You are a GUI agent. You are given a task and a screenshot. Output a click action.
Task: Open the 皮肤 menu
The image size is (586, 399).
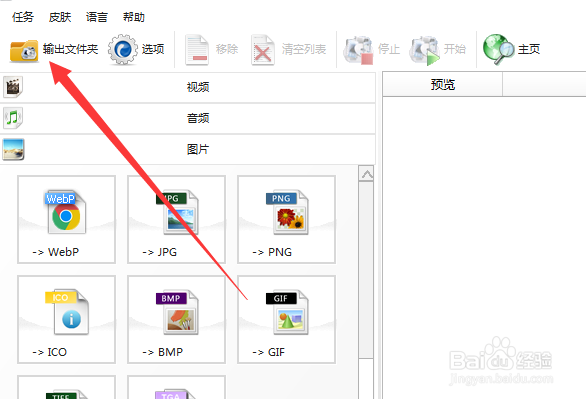(60, 17)
